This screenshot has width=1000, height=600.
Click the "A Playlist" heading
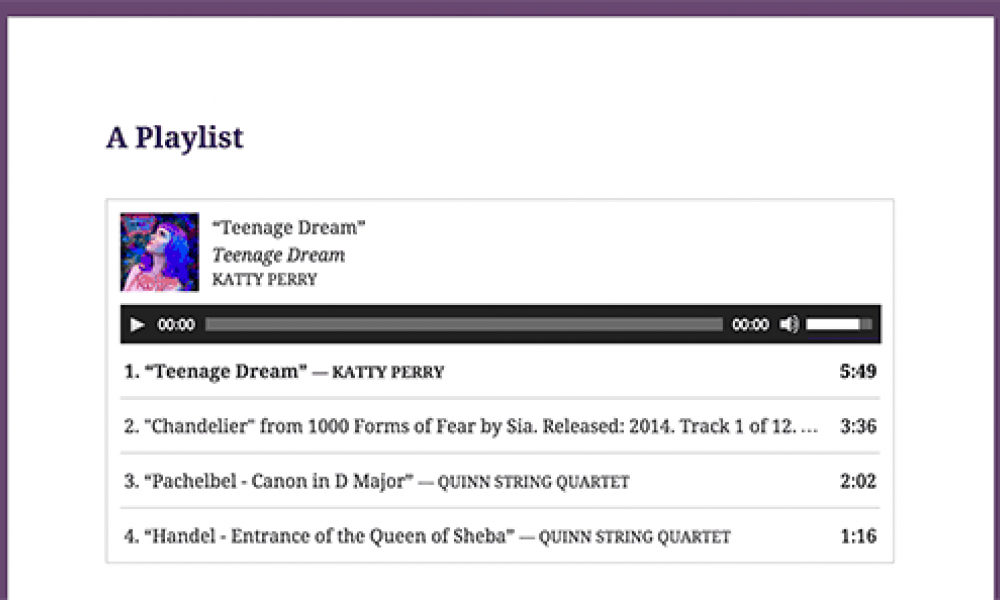(x=175, y=137)
